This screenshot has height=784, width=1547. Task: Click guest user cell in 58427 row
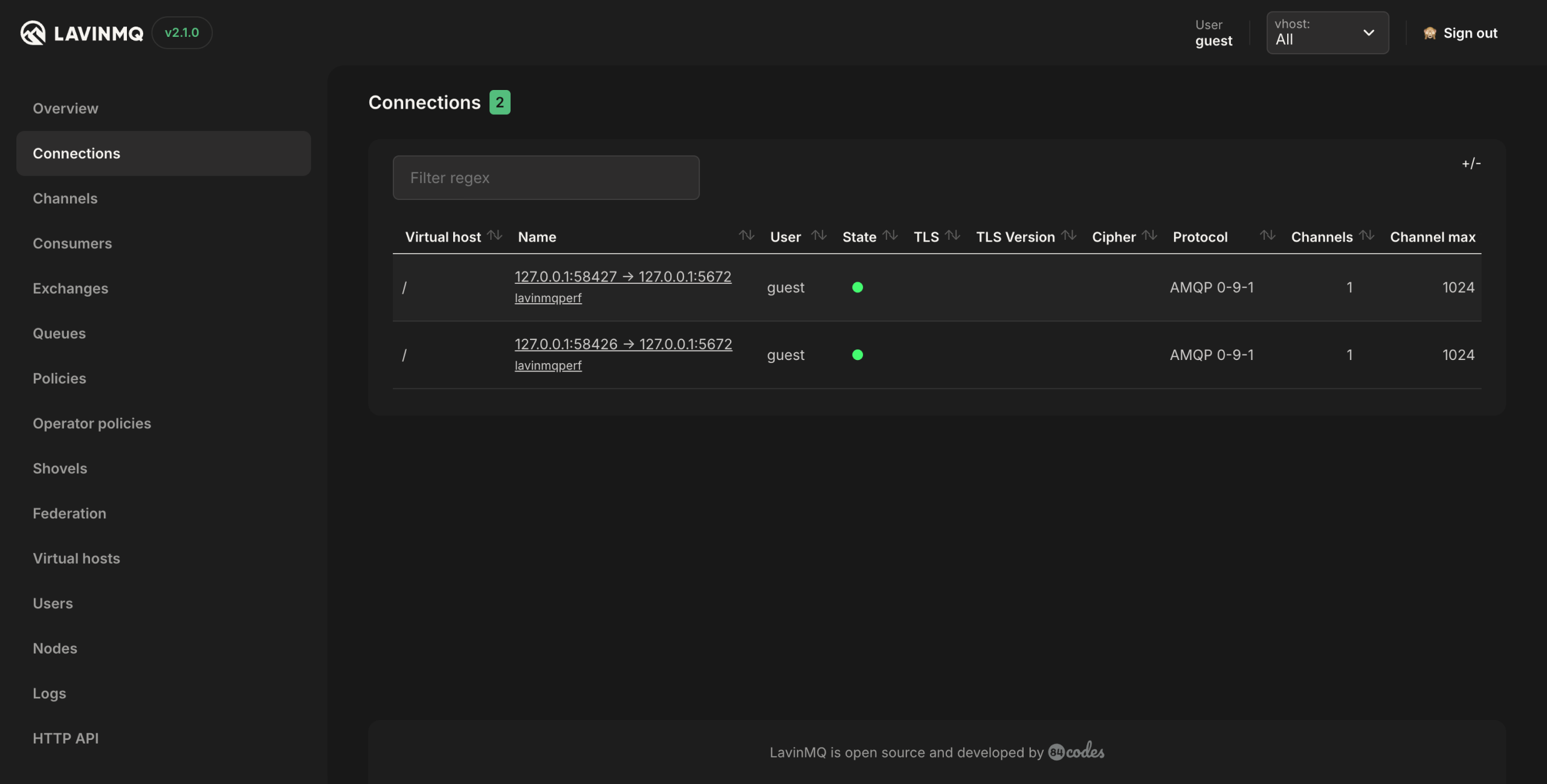(786, 288)
